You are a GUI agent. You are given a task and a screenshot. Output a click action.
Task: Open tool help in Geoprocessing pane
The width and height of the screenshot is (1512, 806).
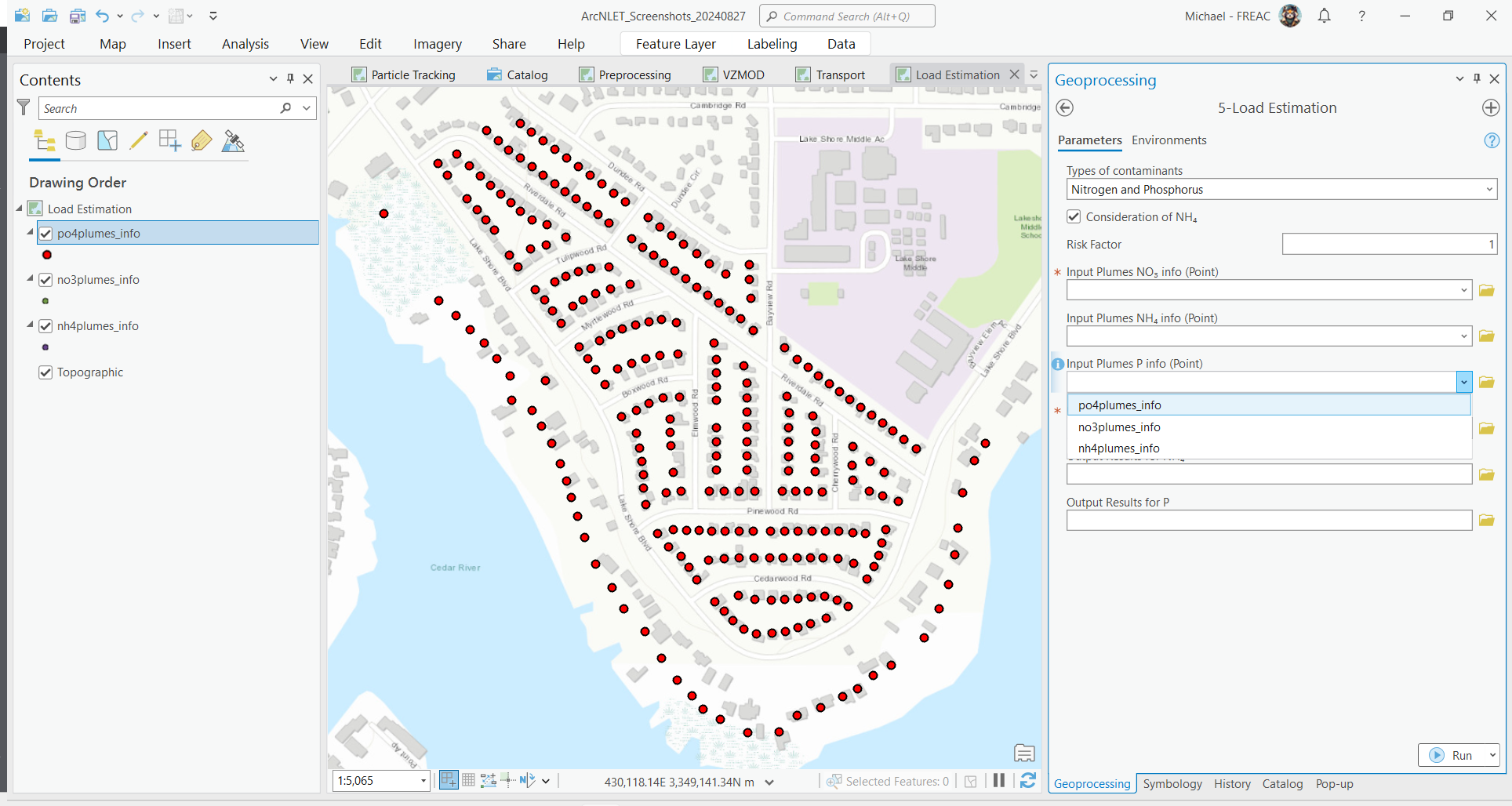tap(1492, 140)
